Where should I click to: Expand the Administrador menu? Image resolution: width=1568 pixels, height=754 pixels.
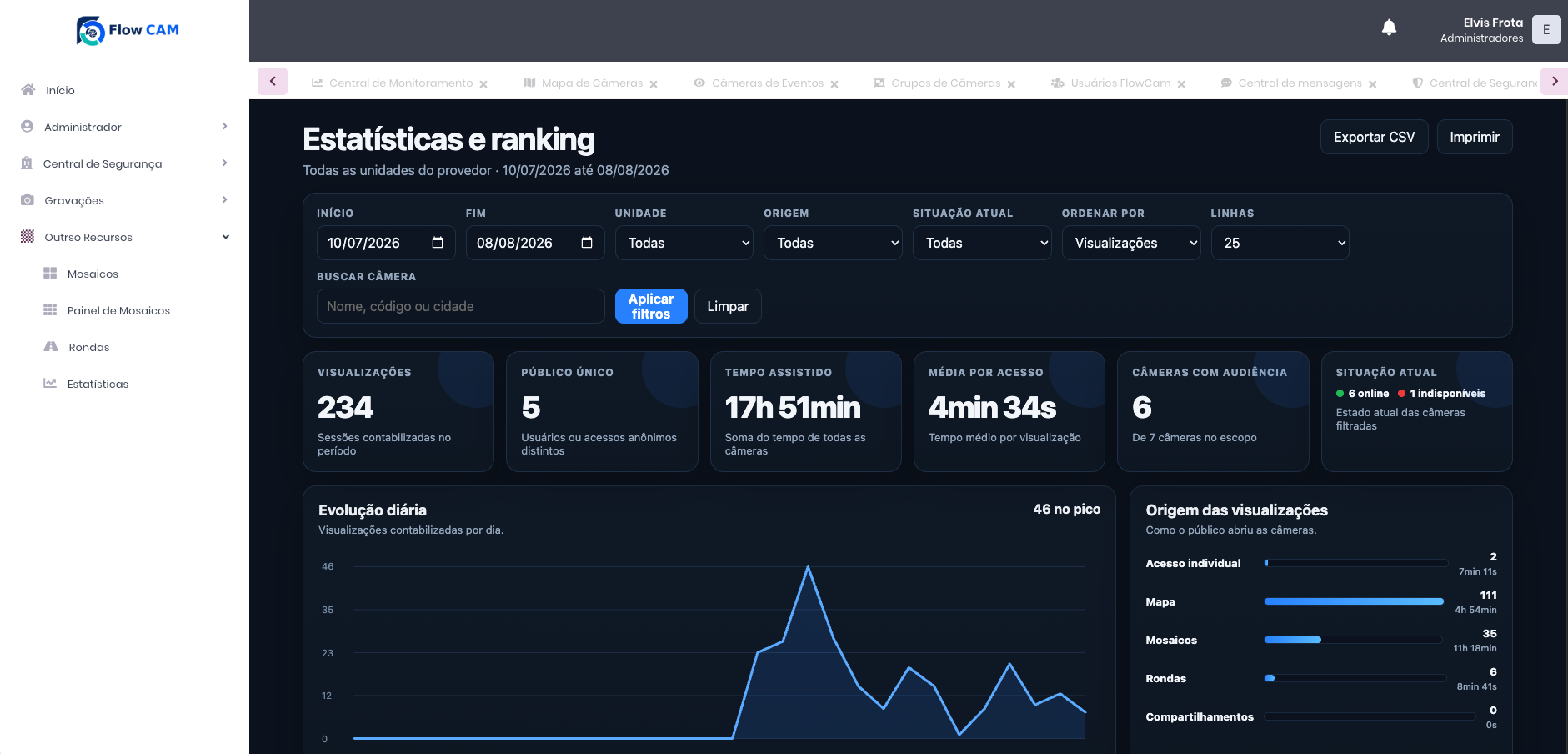(x=225, y=126)
